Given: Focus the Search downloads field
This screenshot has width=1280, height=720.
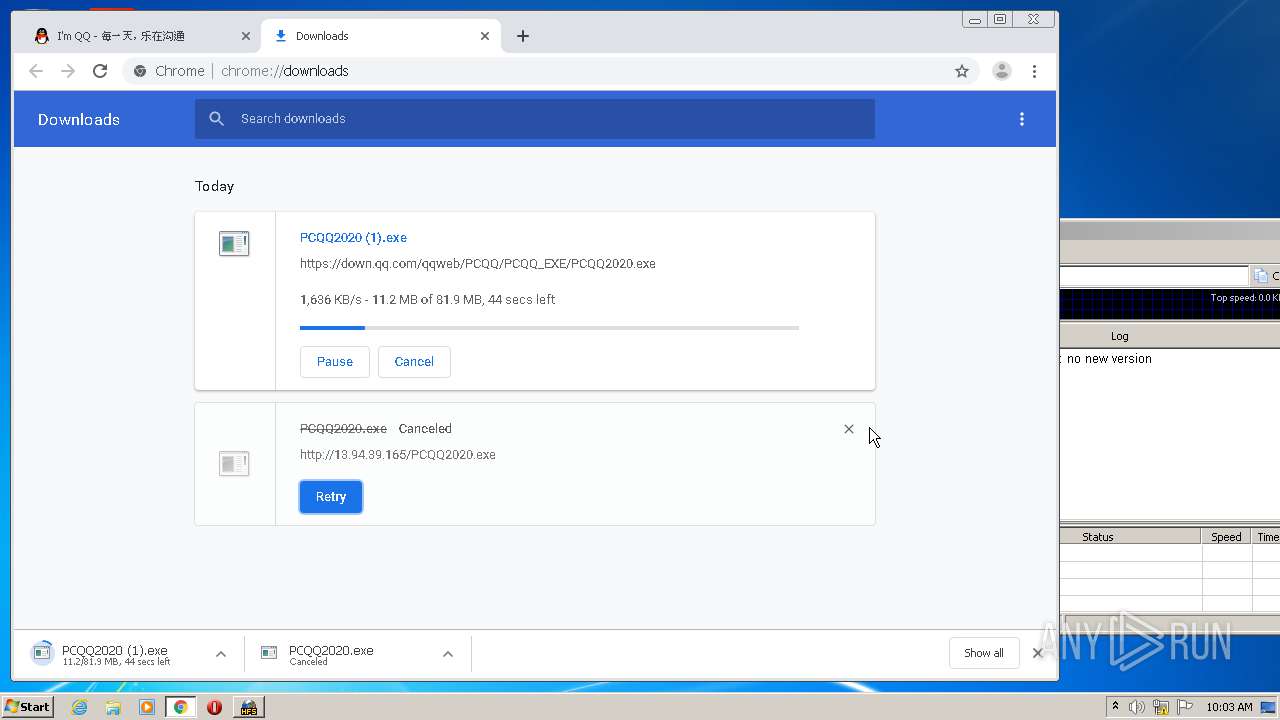Looking at the screenshot, I should click(x=535, y=119).
